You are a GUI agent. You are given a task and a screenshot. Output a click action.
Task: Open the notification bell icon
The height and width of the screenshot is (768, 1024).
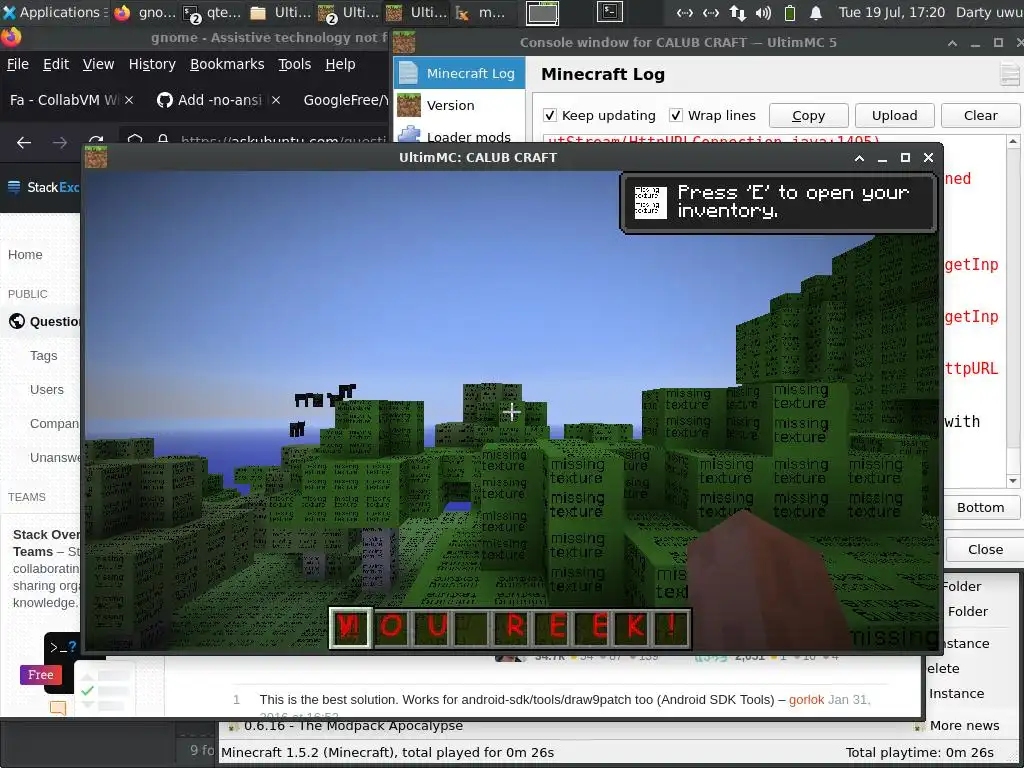tap(816, 12)
